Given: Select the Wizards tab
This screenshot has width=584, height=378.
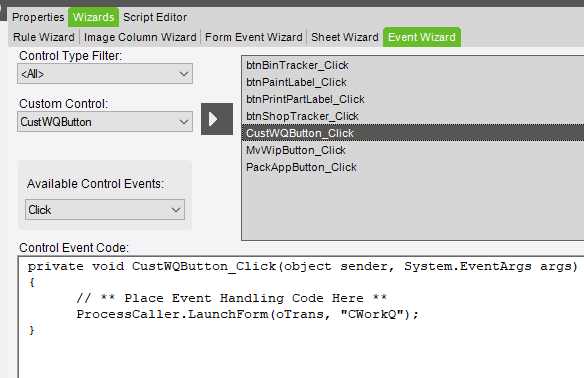Looking at the screenshot, I should click(93, 17).
